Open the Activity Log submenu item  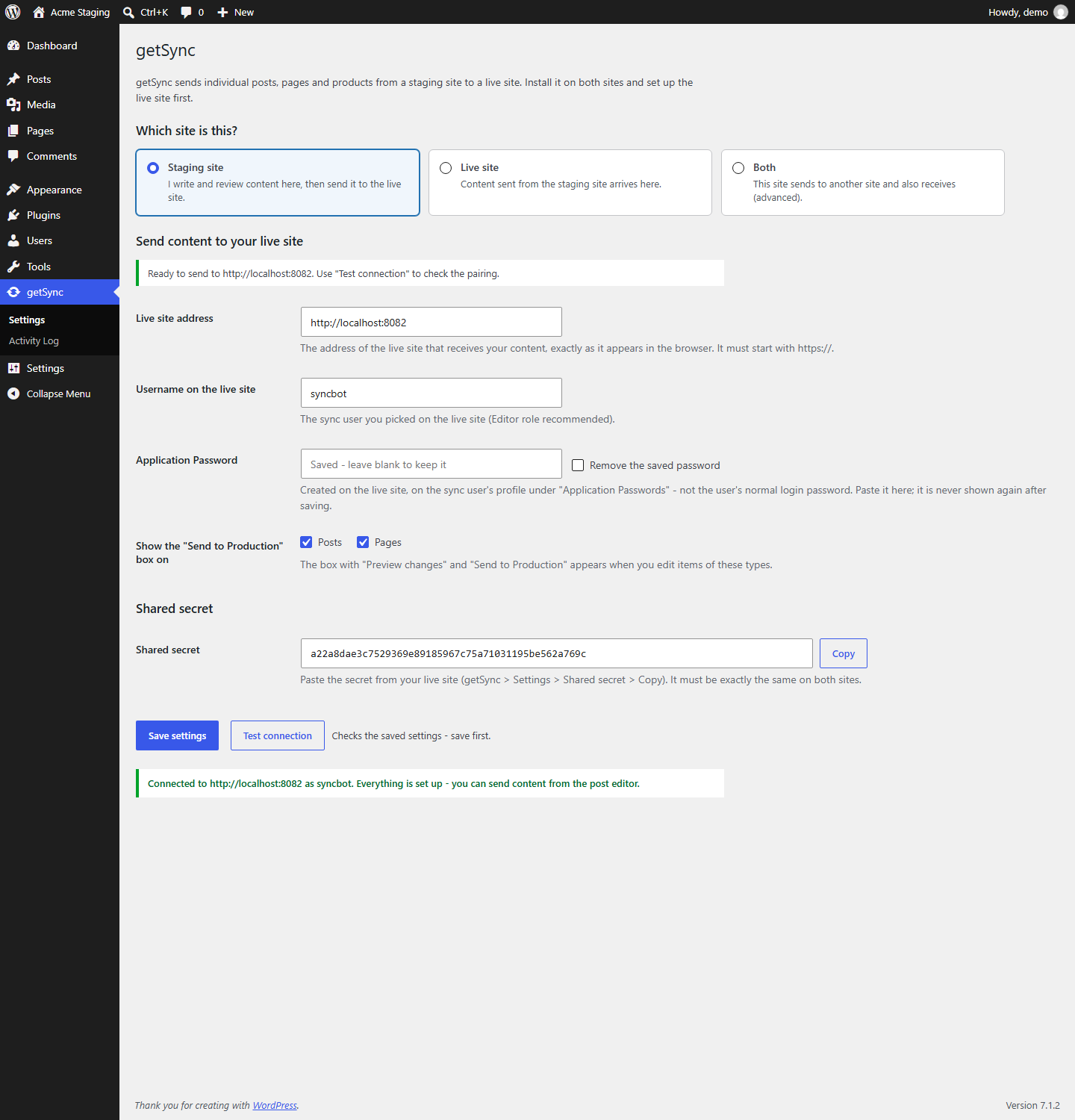coord(34,340)
